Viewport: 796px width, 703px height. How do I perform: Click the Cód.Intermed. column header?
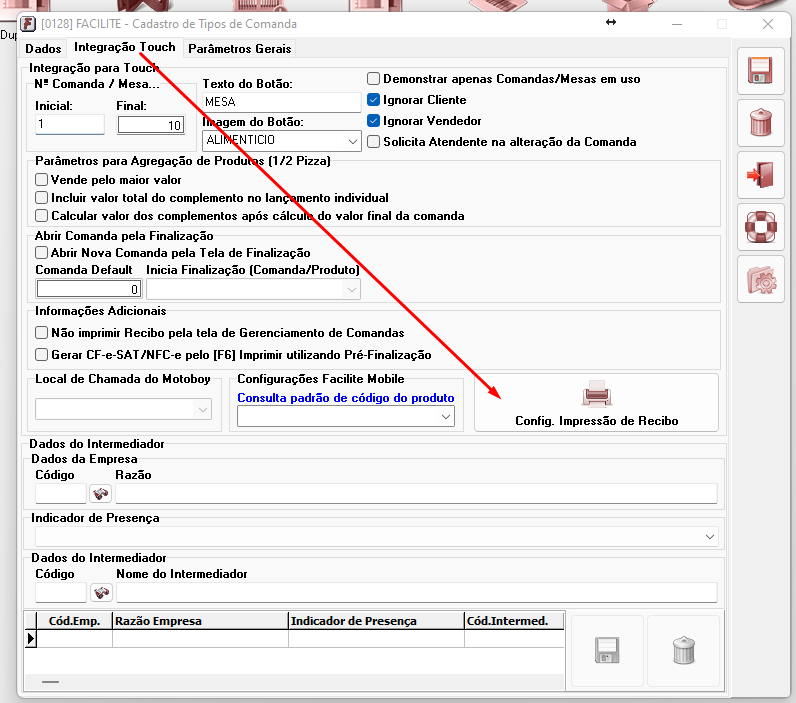pyautogui.click(x=514, y=621)
